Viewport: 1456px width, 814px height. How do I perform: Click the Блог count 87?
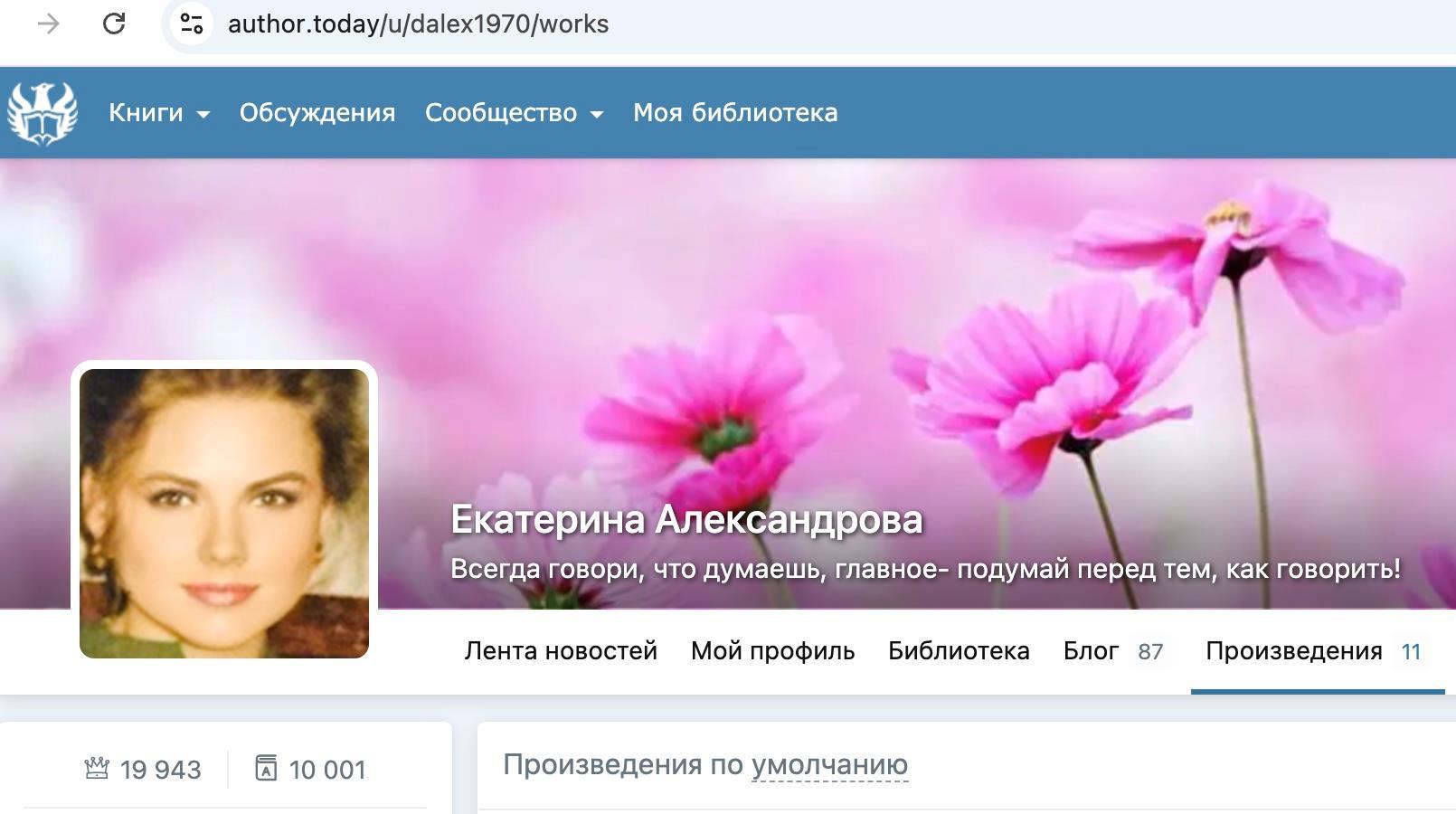(x=1150, y=652)
